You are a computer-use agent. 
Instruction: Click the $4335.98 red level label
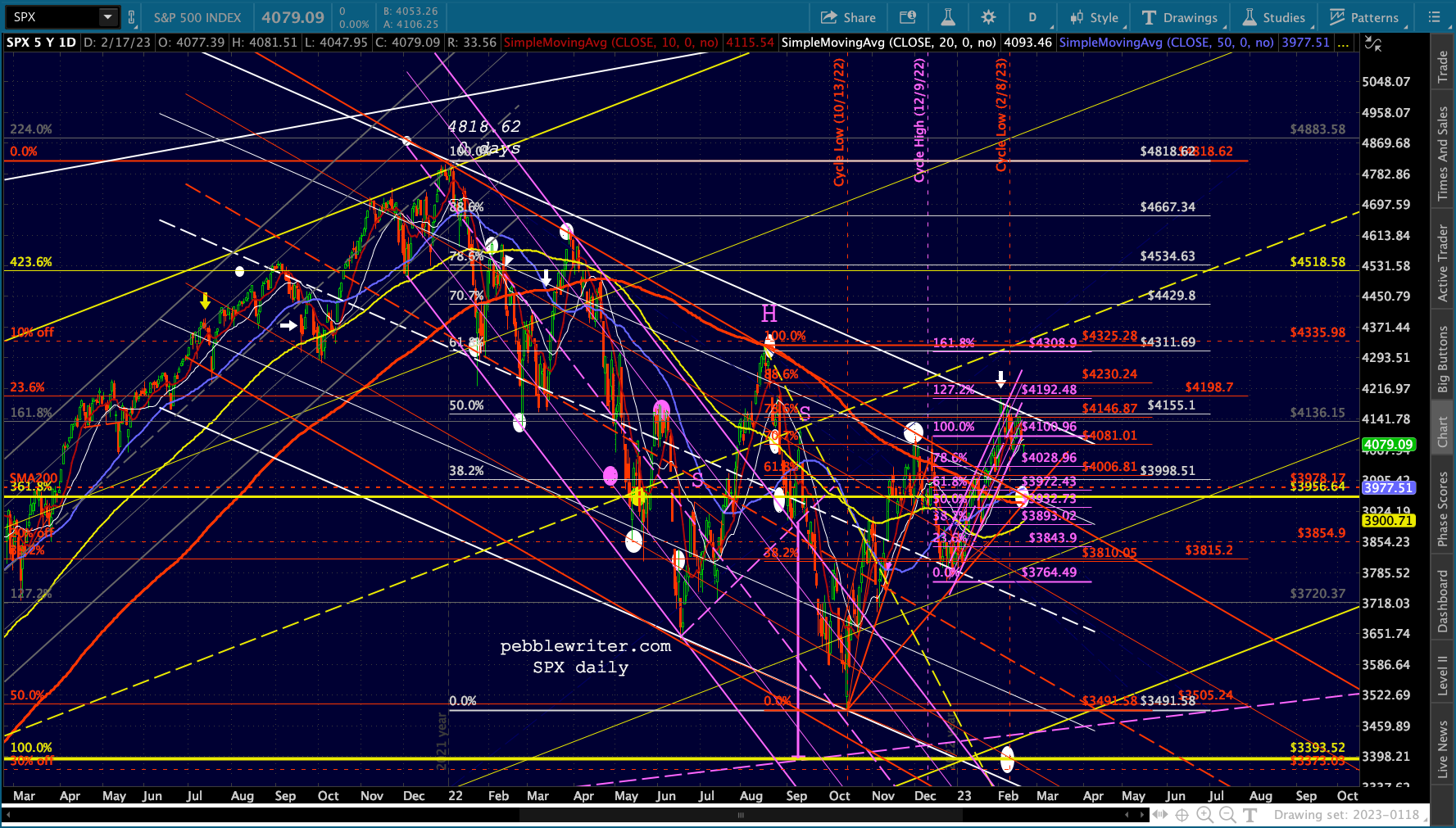[x=1318, y=333]
